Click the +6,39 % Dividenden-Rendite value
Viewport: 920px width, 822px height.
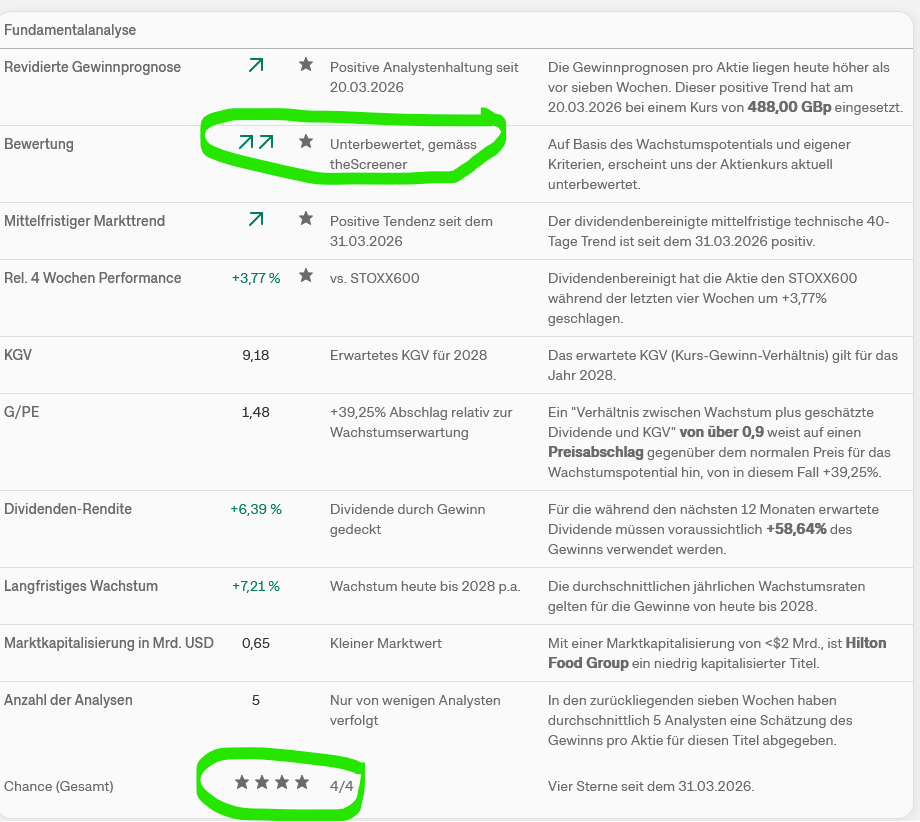[x=256, y=509]
